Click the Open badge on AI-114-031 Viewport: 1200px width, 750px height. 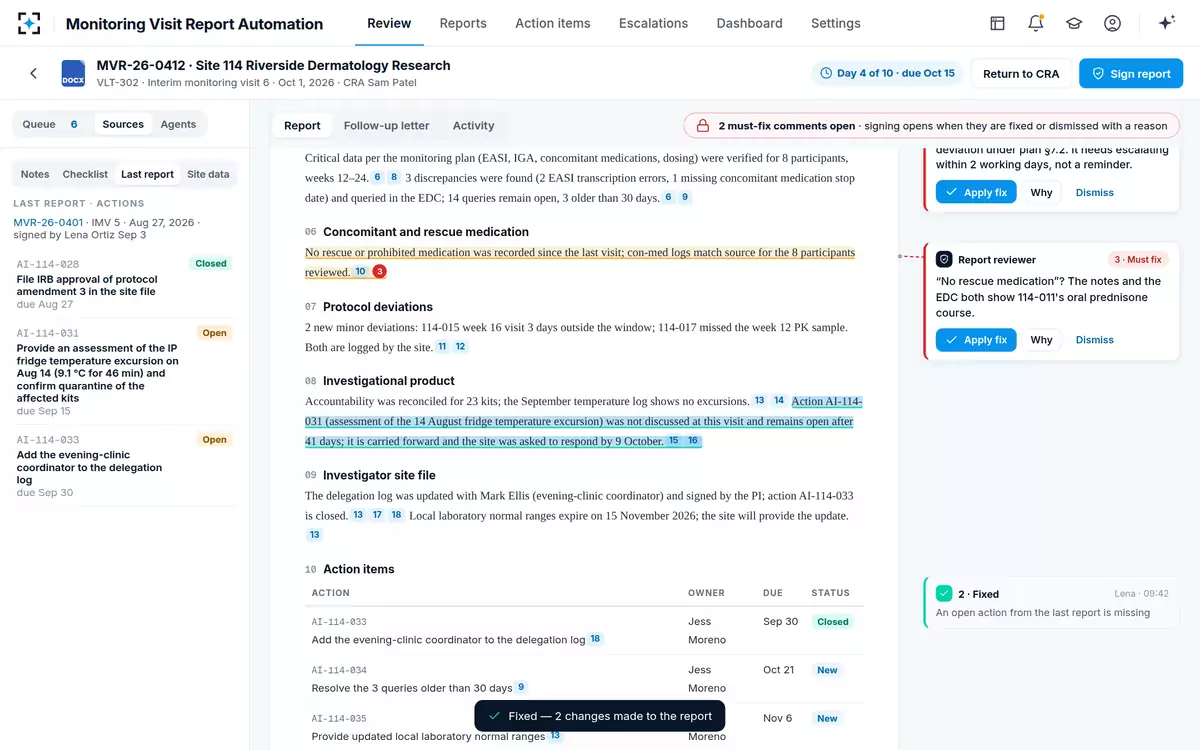[214, 333]
